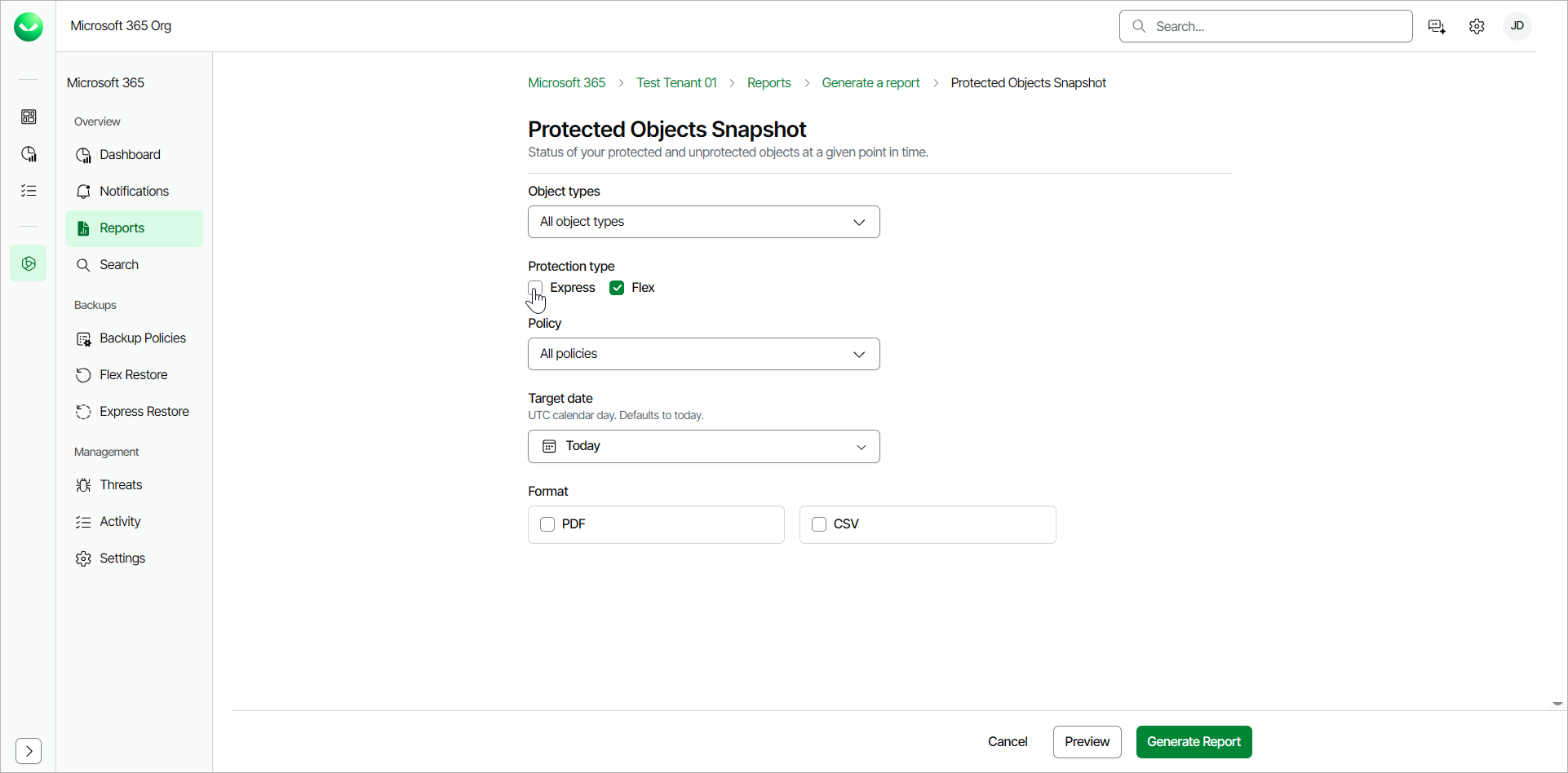Open the dashboard grid icon in left rail
Viewport: 1568px width, 773px height.
pos(29,117)
